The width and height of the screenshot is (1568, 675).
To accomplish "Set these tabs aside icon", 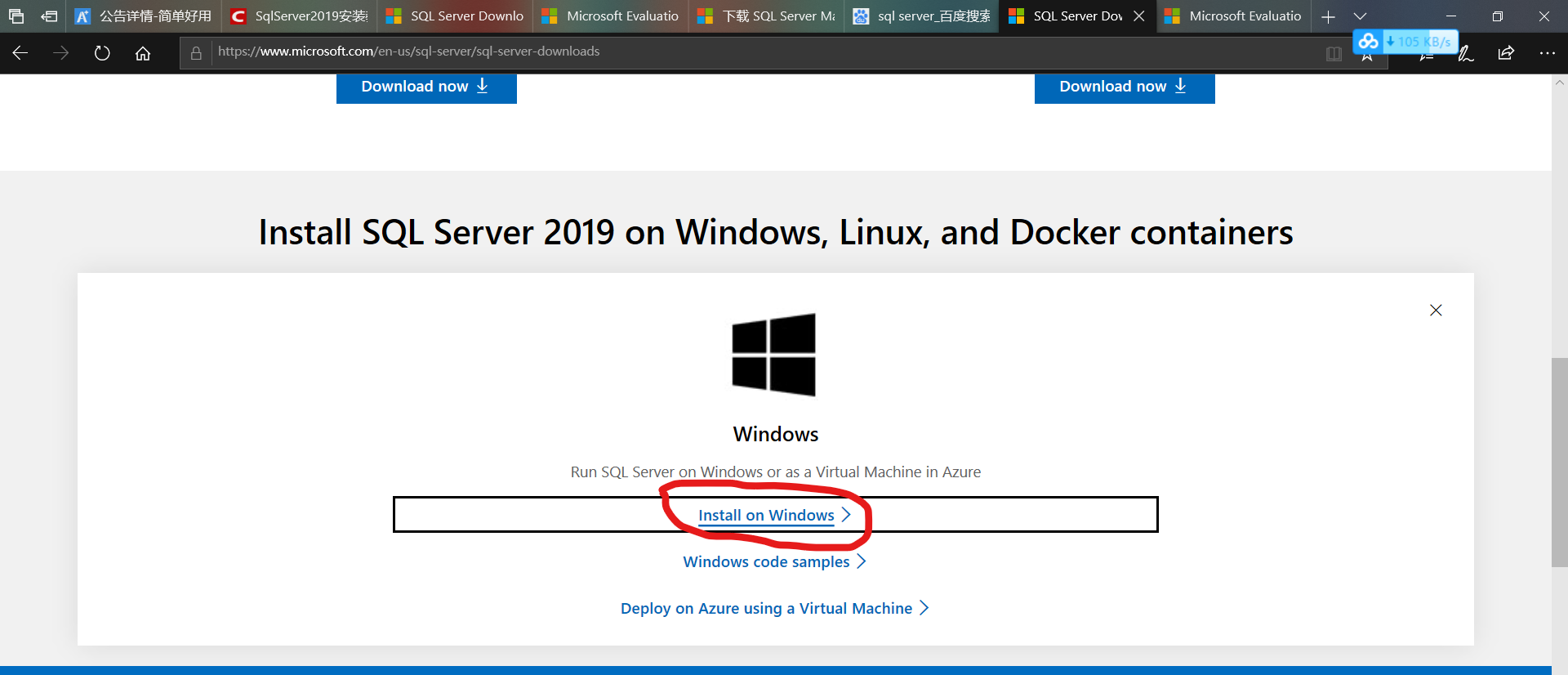I will (x=49, y=16).
